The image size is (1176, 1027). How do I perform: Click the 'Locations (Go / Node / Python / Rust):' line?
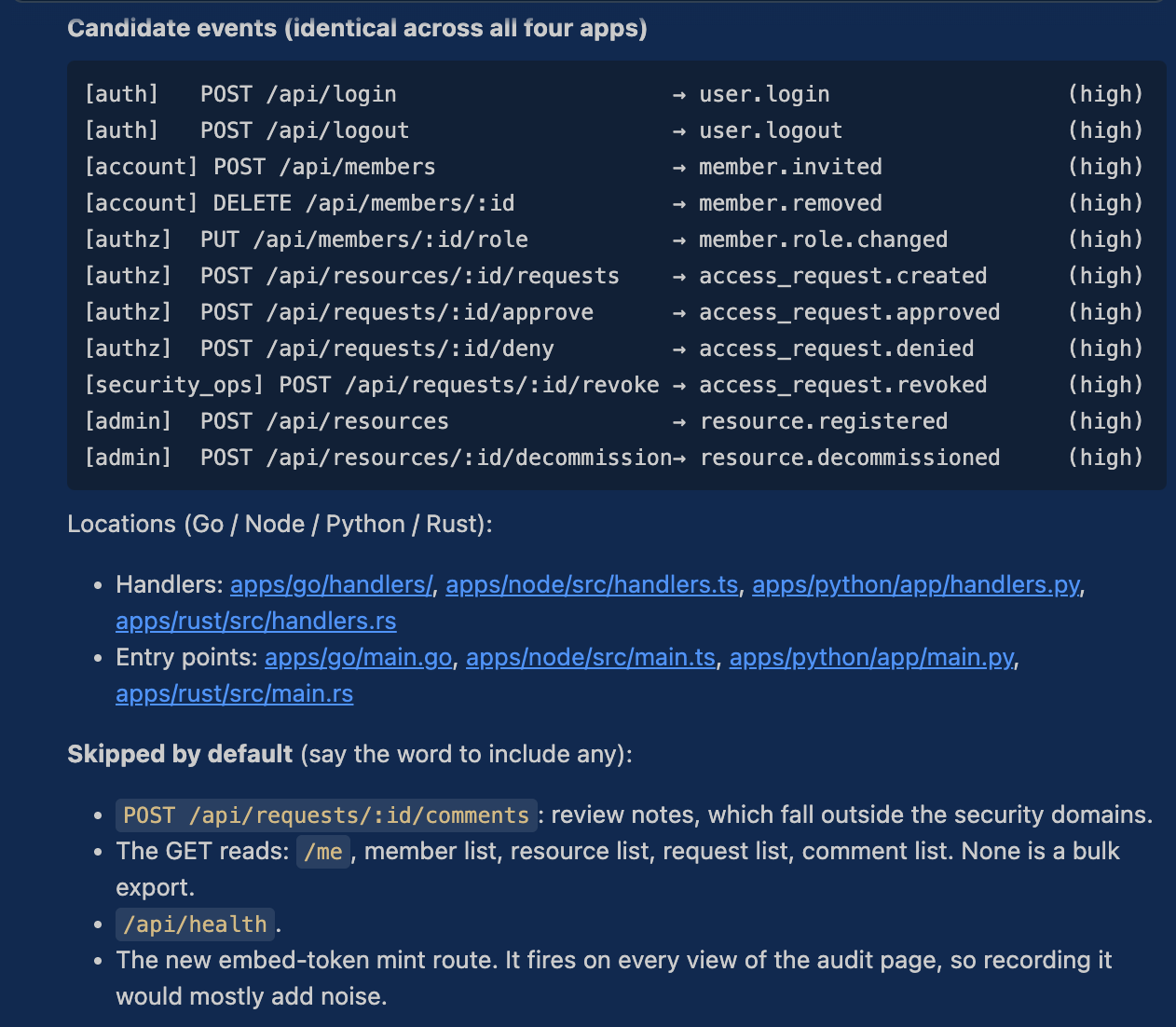[280, 524]
